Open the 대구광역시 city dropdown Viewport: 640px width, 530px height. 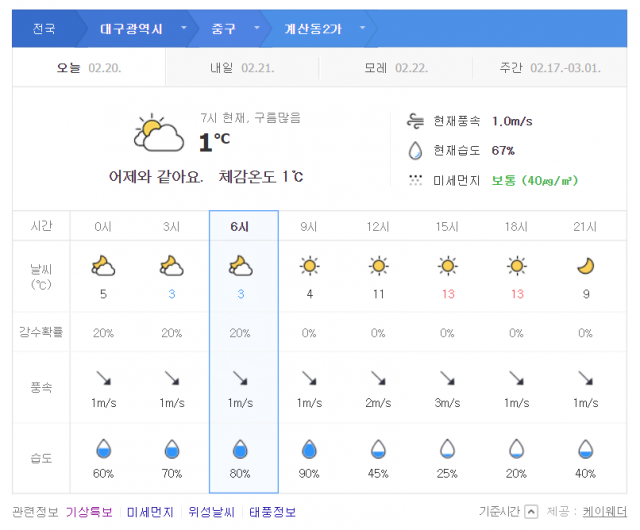184,28
